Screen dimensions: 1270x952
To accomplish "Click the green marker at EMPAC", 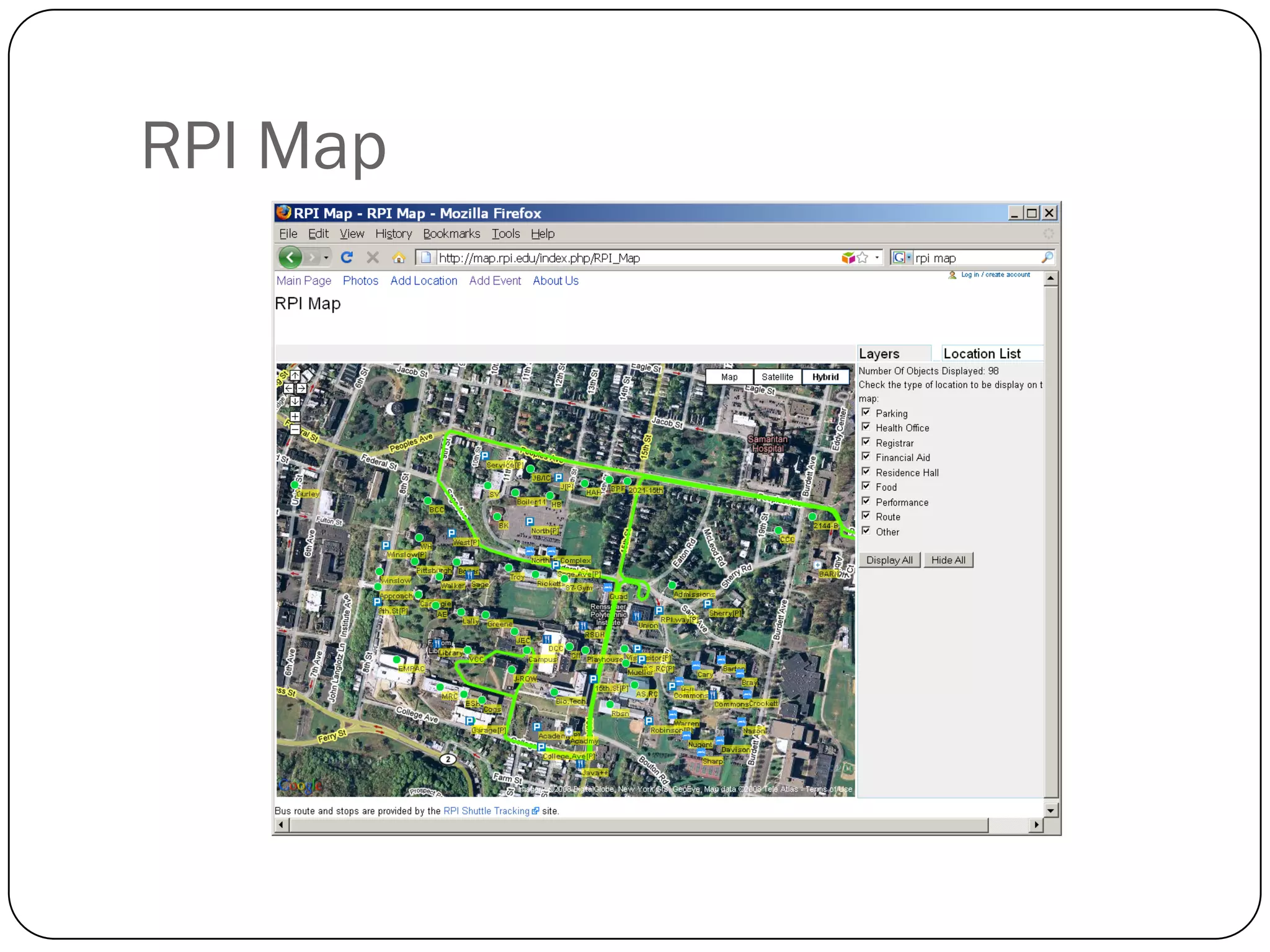I will [397, 659].
